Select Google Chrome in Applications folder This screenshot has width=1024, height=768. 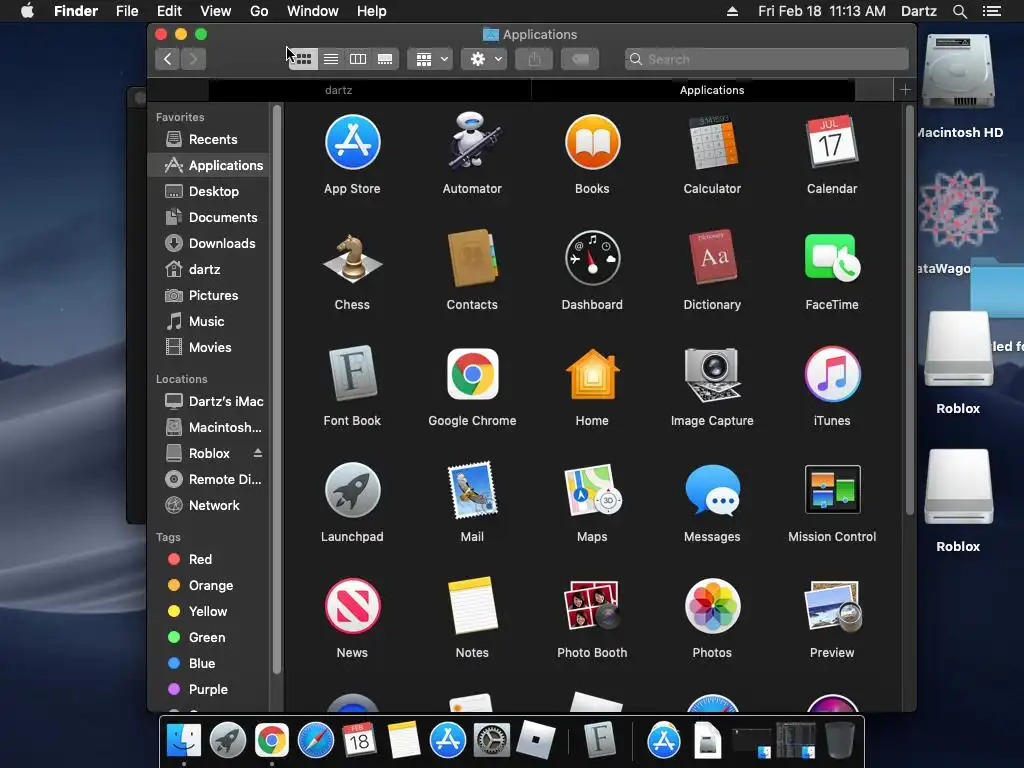coord(472,374)
